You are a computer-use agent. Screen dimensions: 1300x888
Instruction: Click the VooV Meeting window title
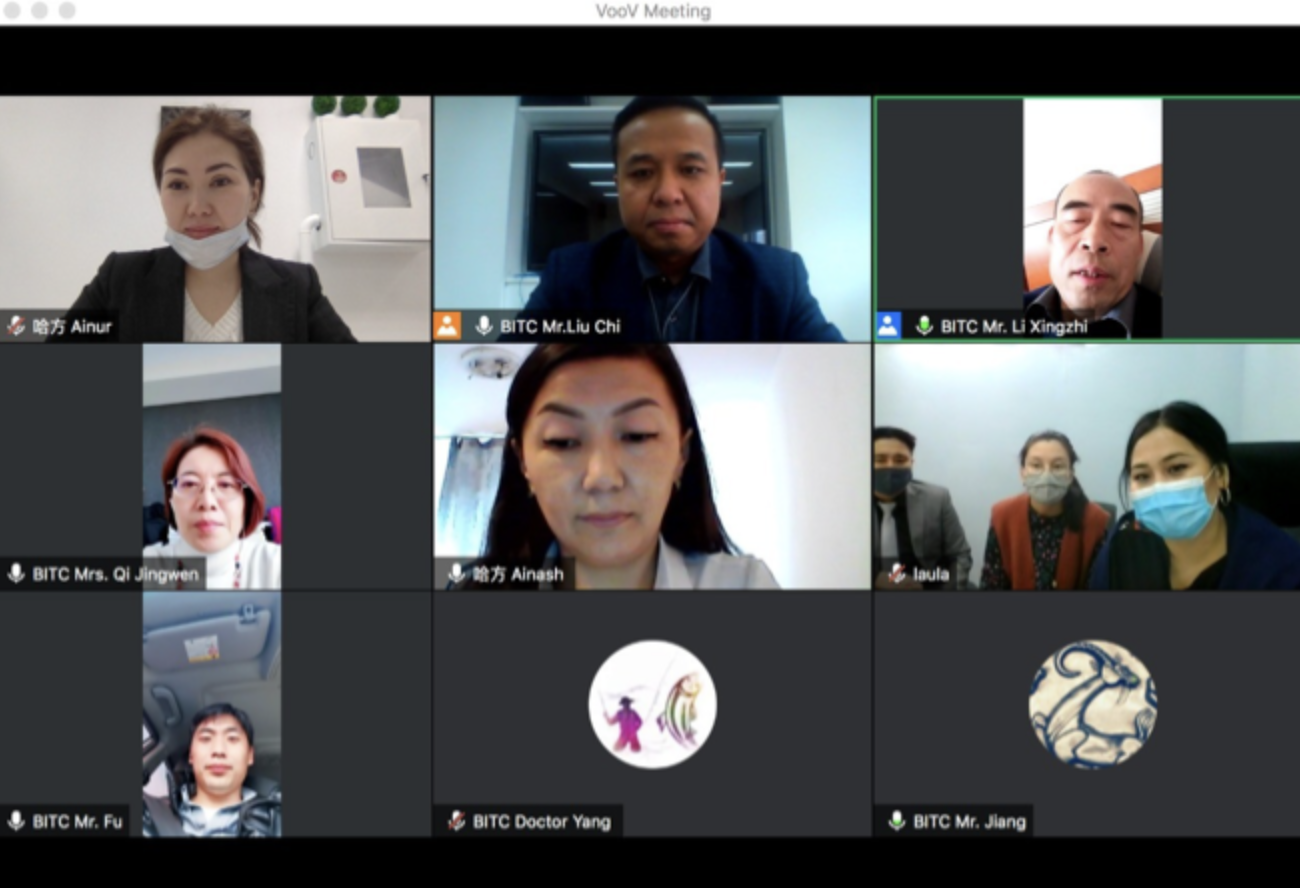pyautogui.click(x=653, y=11)
